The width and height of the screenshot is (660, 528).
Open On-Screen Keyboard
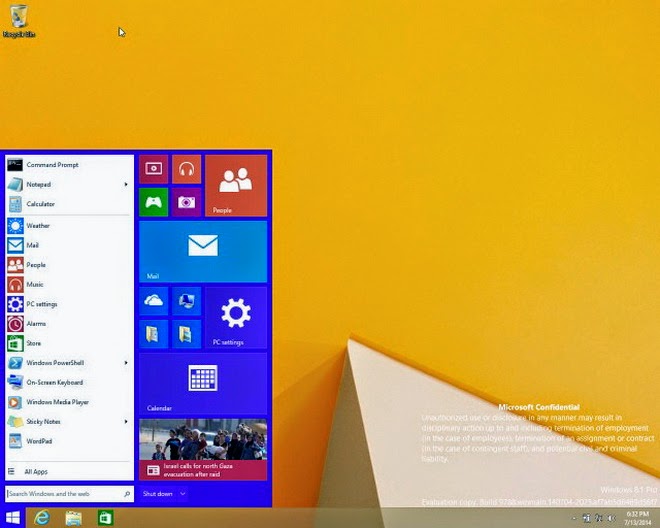[x=69, y=382]
